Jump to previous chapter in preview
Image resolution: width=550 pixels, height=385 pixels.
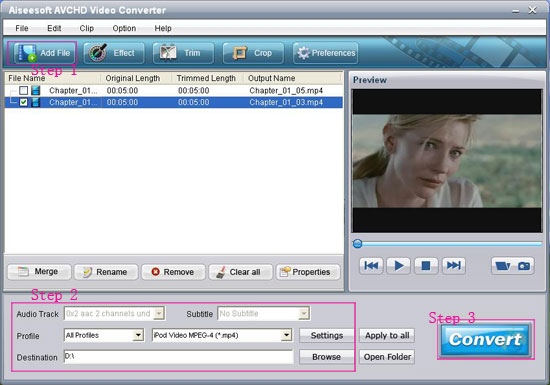pyautogui.click(x=371, y=266)
